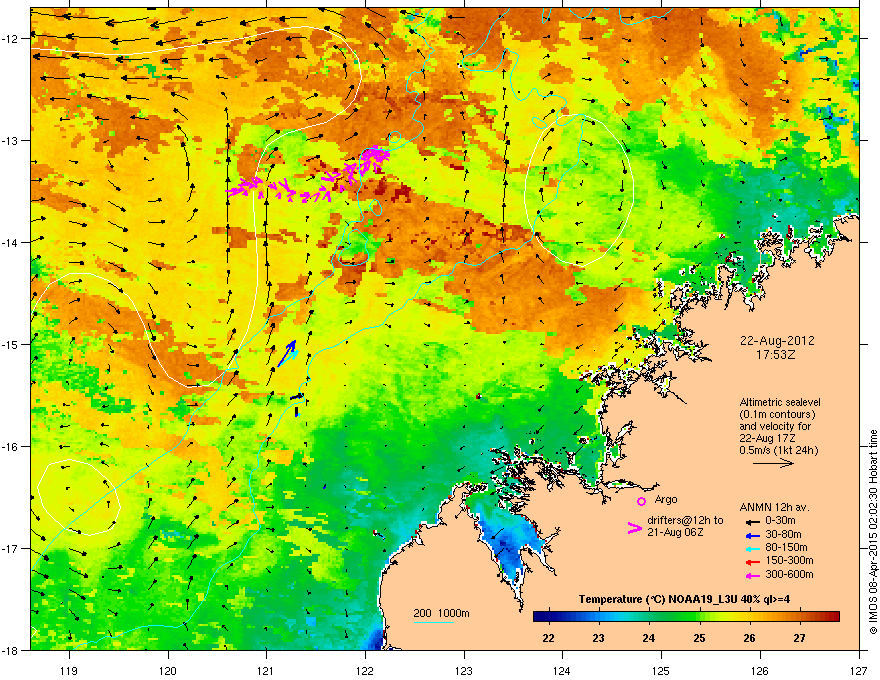This screenshot has height=680, width=880.
Task: Click the Temperature NOAA19_L3U colorbar title
Action: click(685, 599)
